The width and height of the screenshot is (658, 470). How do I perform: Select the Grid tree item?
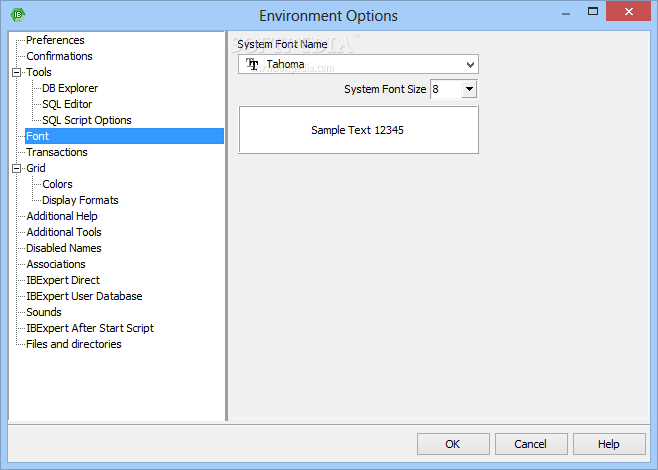(x=36, y=168)
